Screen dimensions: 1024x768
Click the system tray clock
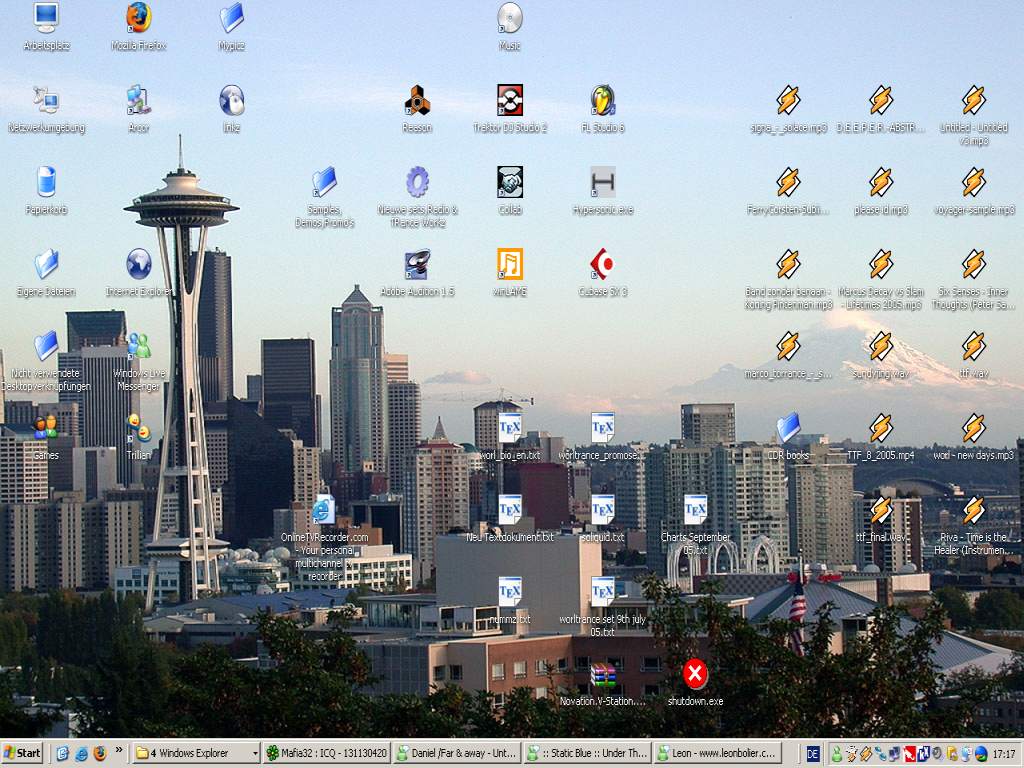[1004, 754]
